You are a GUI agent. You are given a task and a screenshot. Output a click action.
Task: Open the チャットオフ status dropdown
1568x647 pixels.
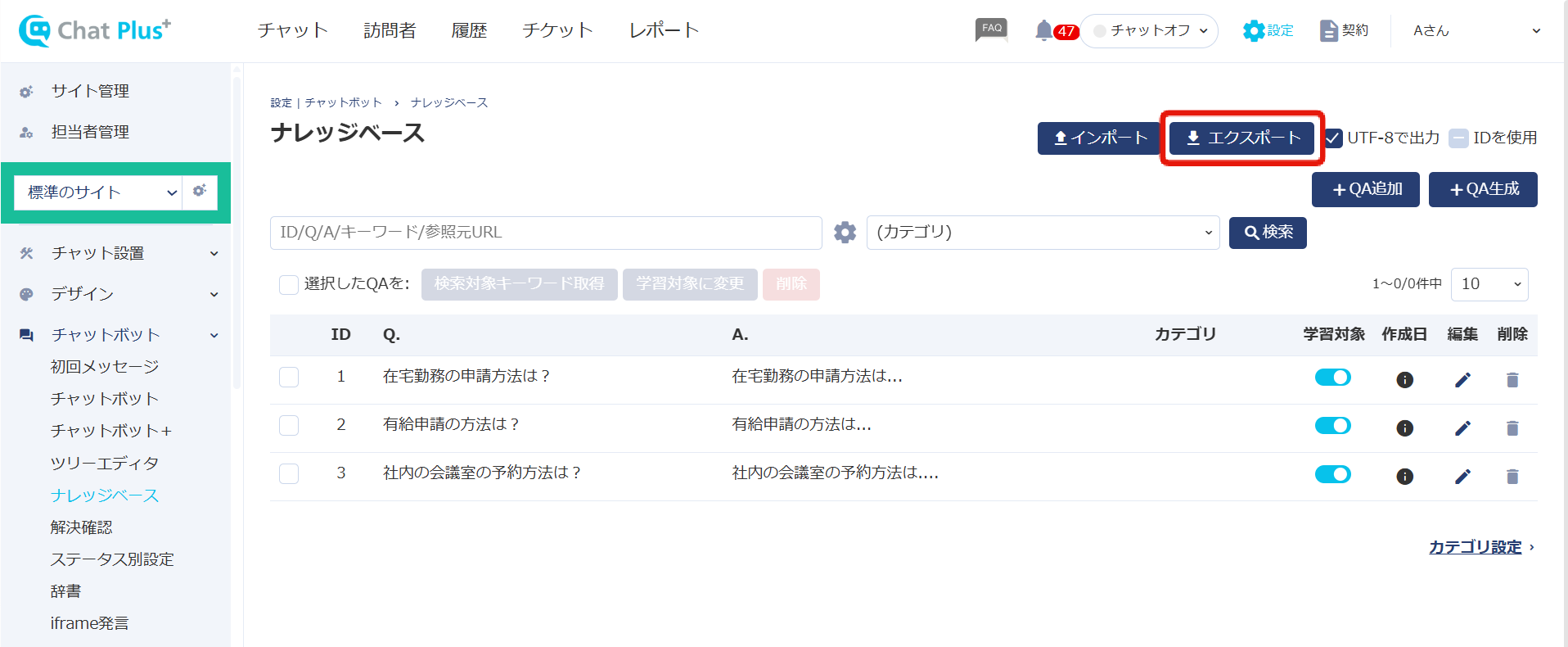click(1149, 31)
